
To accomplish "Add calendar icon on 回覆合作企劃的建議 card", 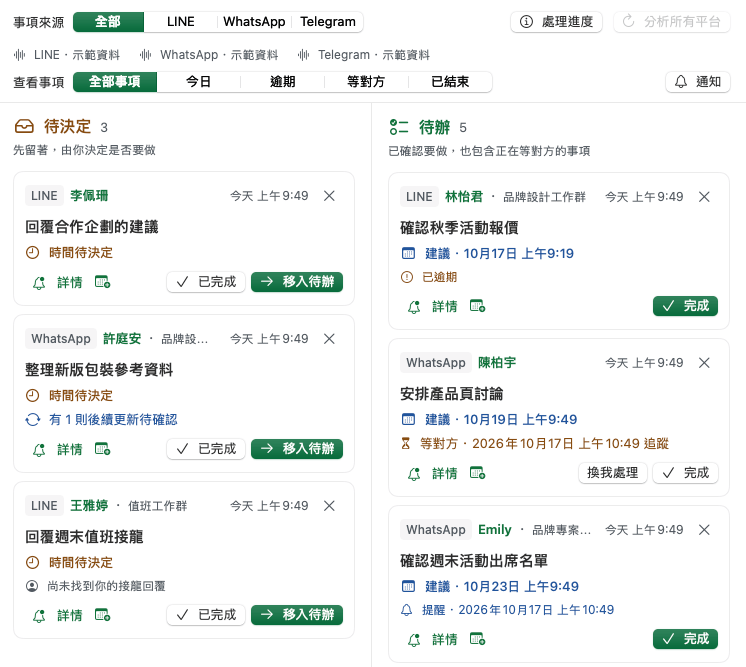I will (102, 282).
